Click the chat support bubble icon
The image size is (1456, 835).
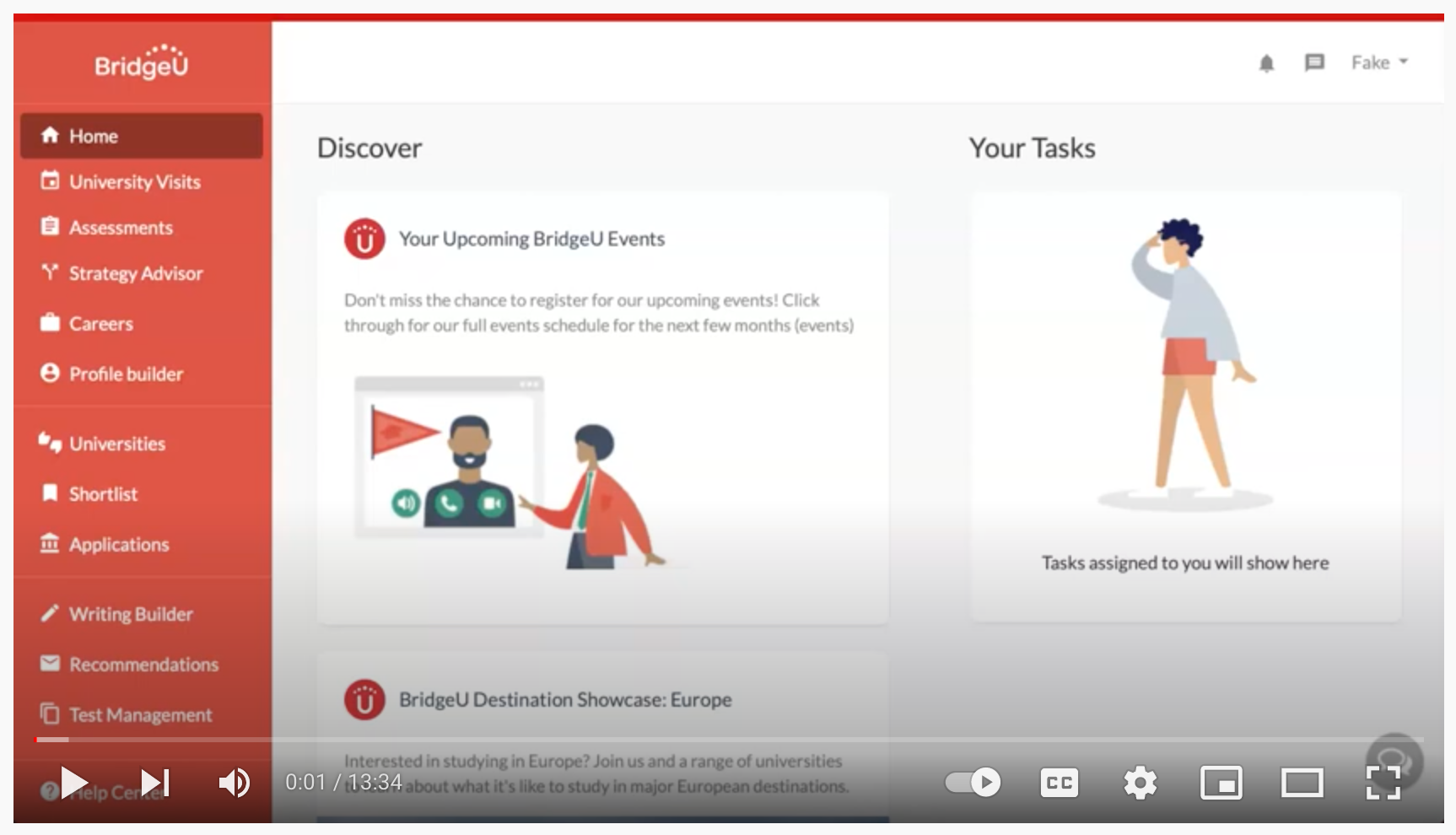click(1394, 761)
